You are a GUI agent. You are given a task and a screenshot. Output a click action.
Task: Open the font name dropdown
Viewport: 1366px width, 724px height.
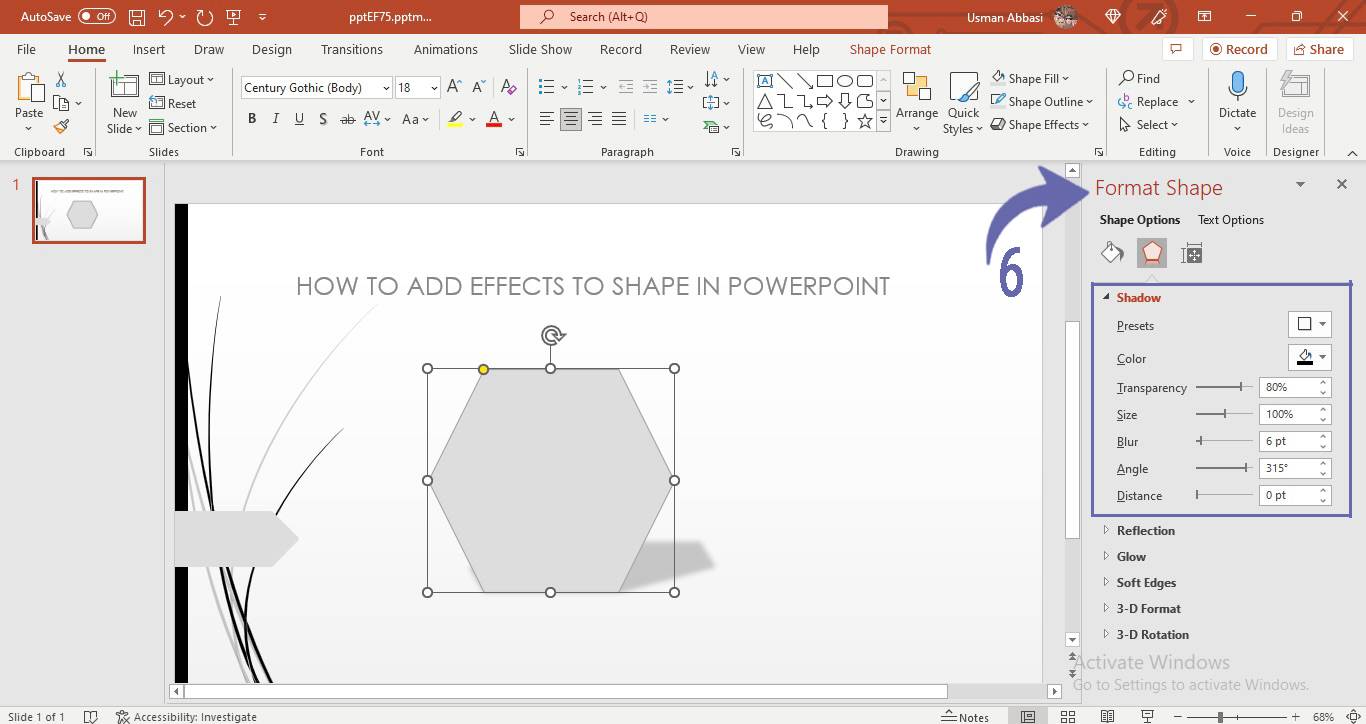click(x=386, y=88)
